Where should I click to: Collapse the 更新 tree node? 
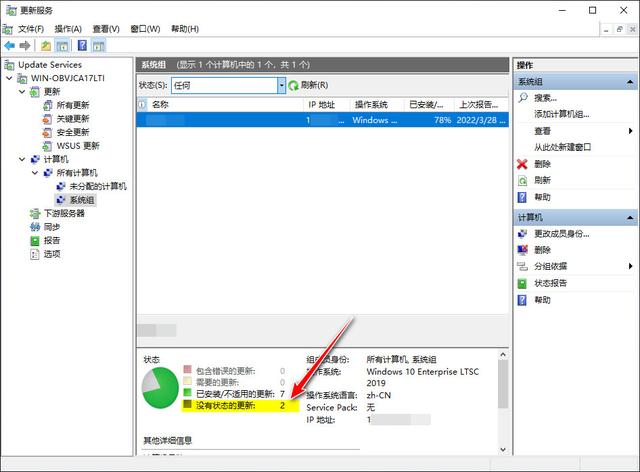(x=22, y=92)
